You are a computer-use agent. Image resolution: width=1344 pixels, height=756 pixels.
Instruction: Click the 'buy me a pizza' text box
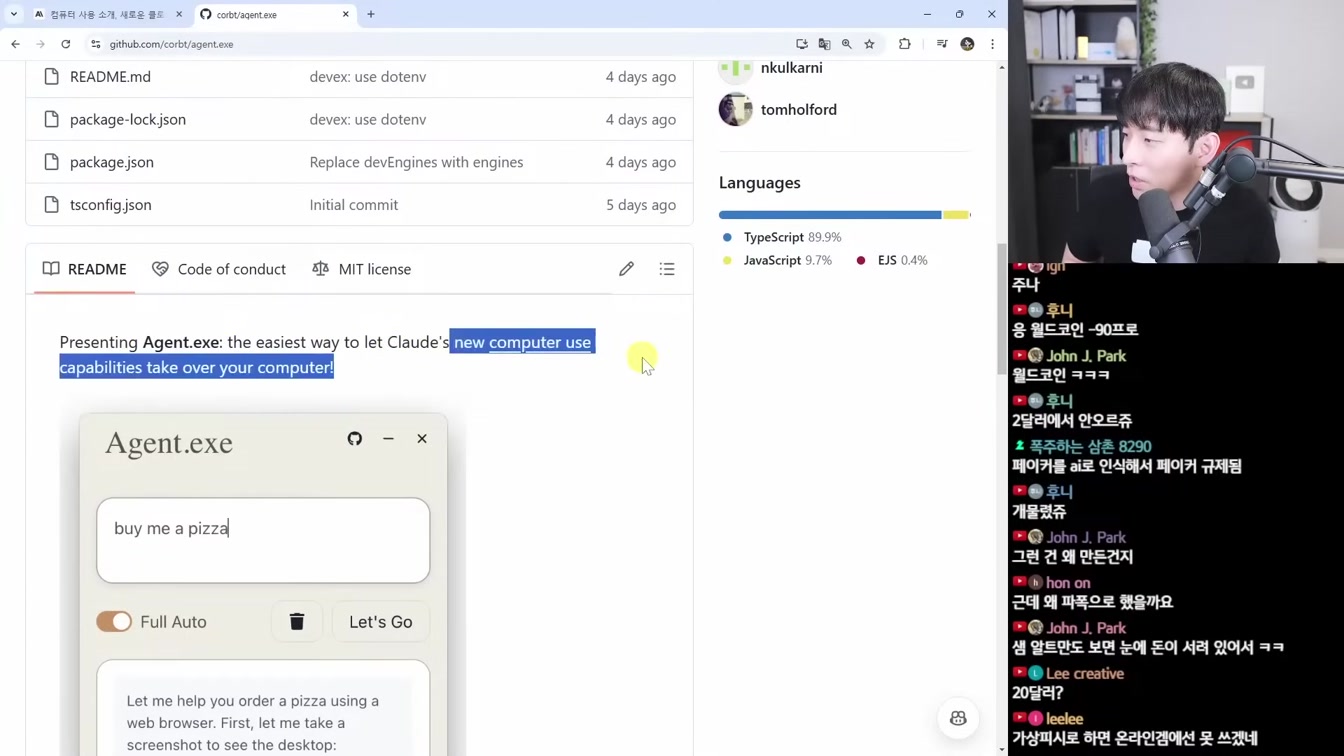(x=263, y=541)
